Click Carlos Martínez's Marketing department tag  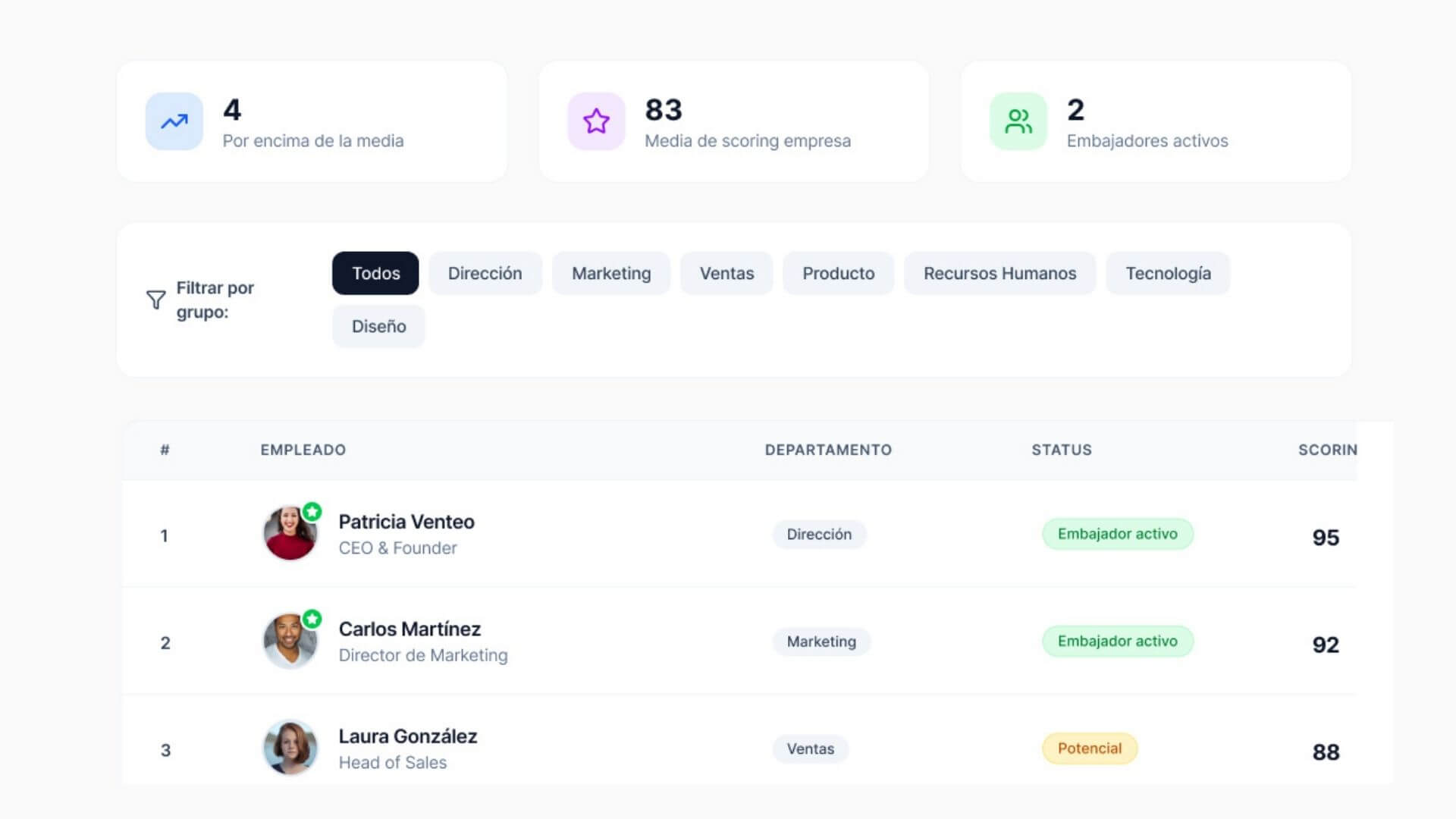pyautogui.click(x=821, y=642)
